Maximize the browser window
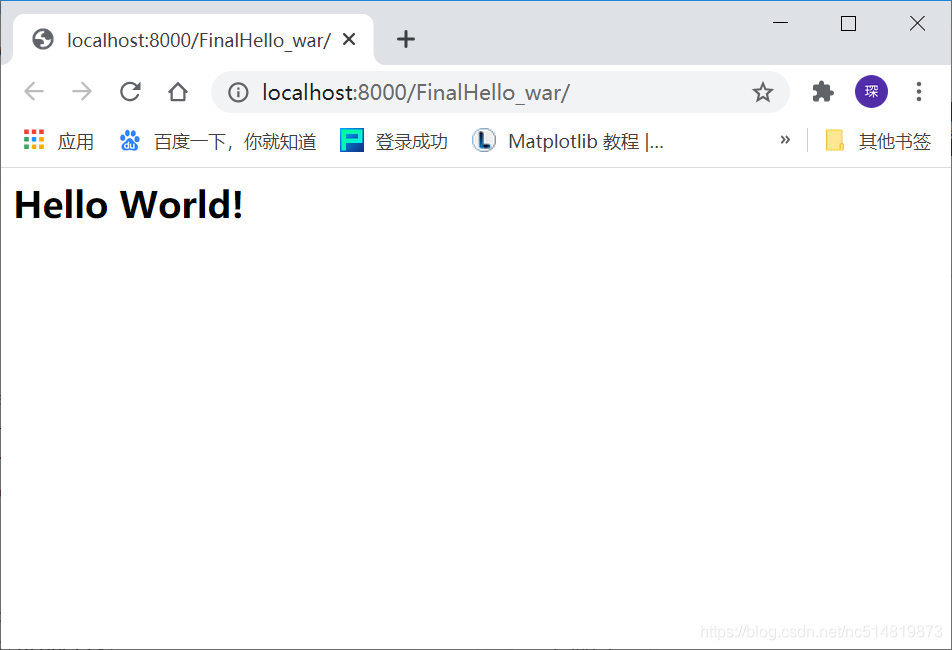Image resolution: width=952 pixels, height=650 pixels. 848,23
